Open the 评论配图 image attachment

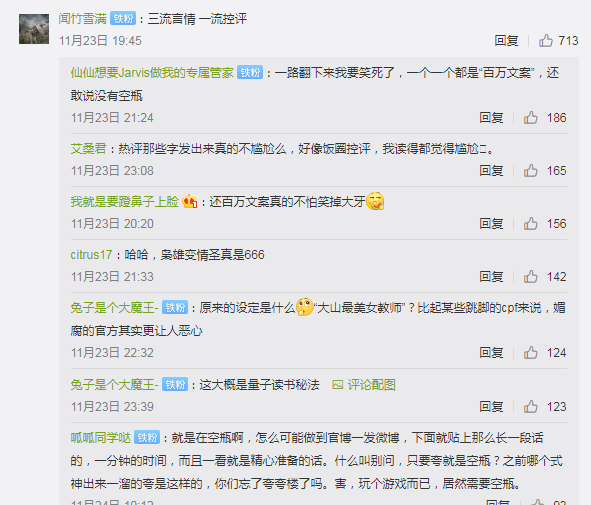point(364,385)
